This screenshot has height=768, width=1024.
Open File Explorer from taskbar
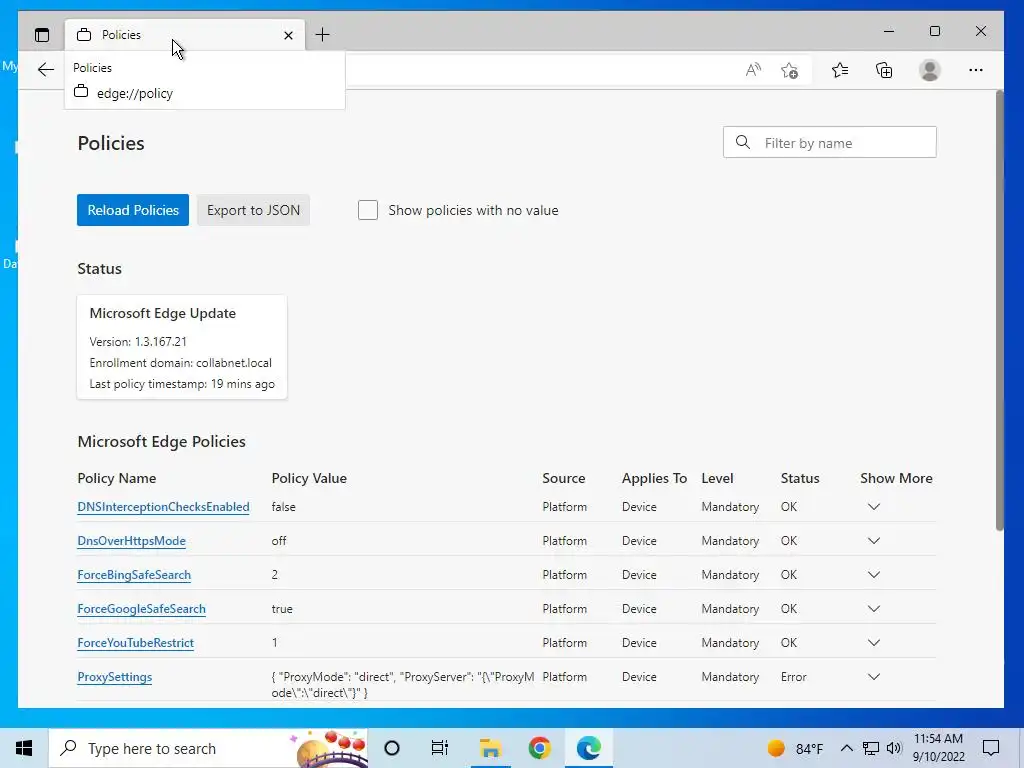(490, 748)
